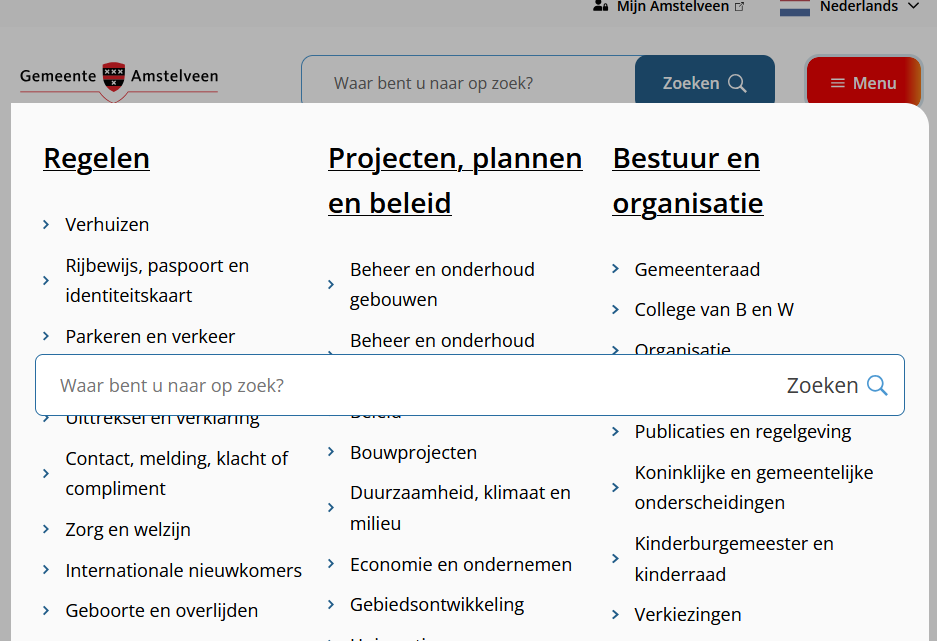Open Publicaties en regelgeving
This screenshot has width=937, height=641.
(743, 431)
